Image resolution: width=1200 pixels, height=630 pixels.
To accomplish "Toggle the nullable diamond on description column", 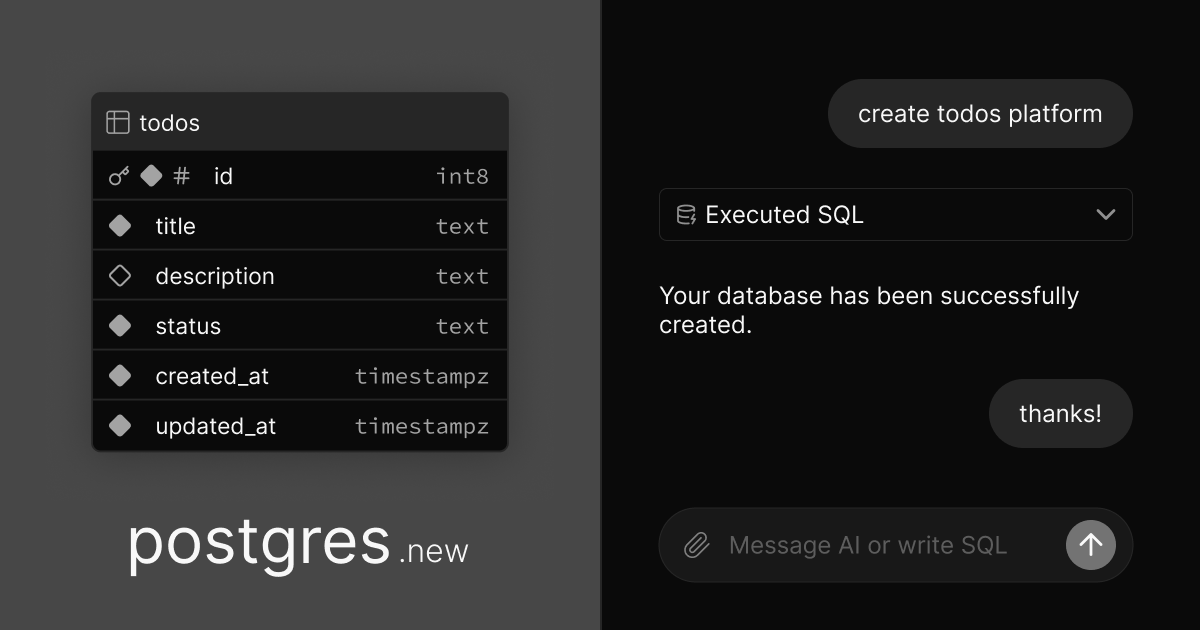I will pyautogui.click(x=120, y=275).
